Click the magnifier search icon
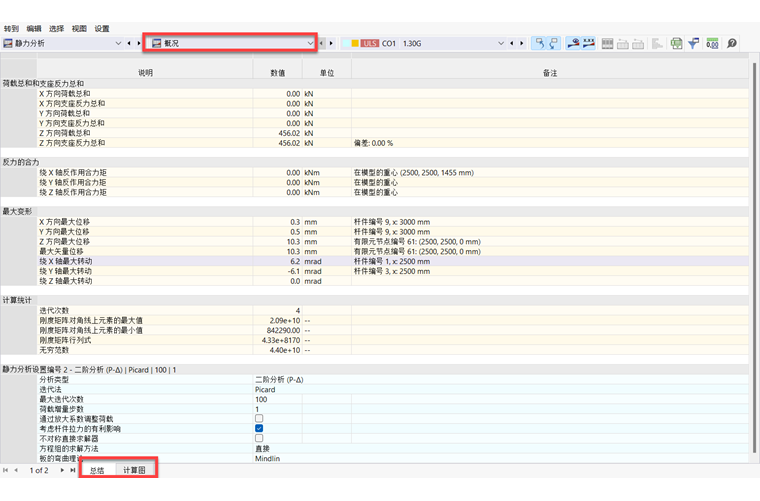 click(732, 43)
